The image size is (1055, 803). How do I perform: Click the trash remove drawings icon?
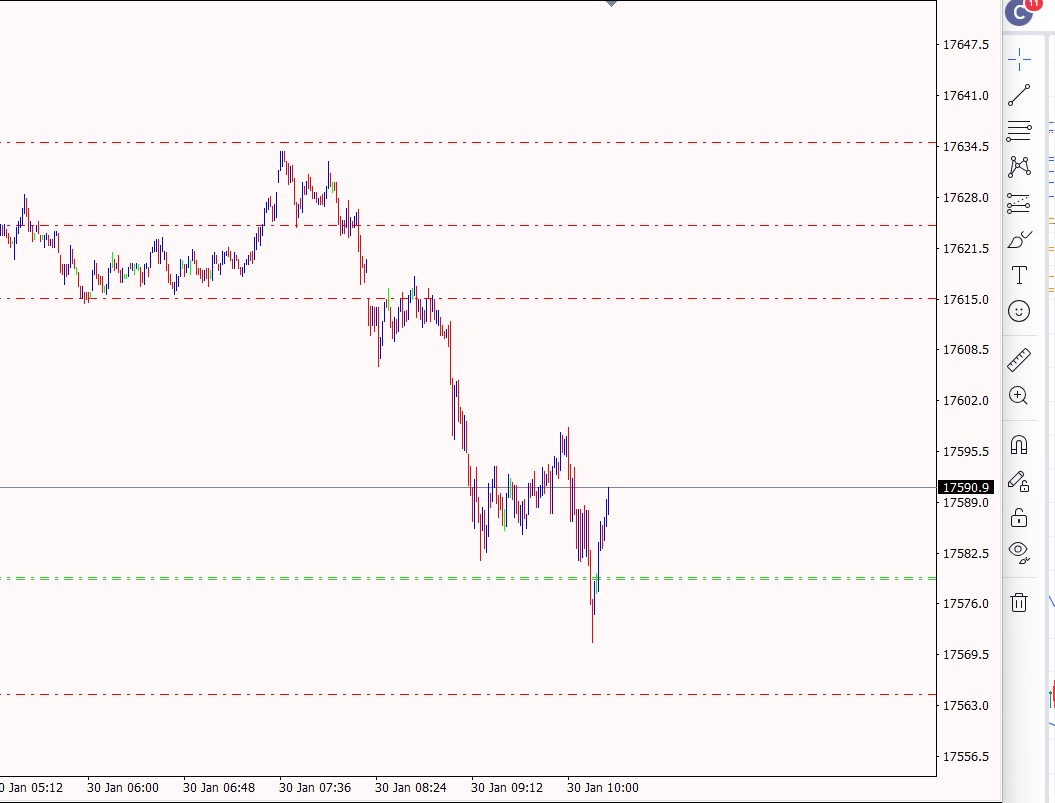click(x=1019, y=602)
